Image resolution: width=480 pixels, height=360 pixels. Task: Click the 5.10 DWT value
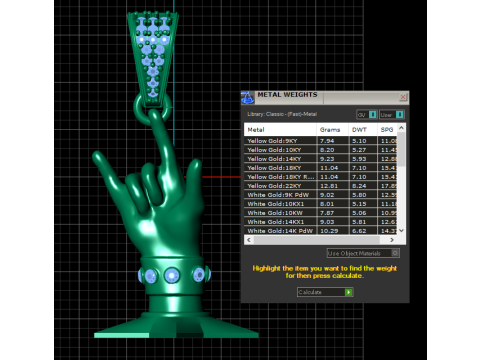click(359, 141)
